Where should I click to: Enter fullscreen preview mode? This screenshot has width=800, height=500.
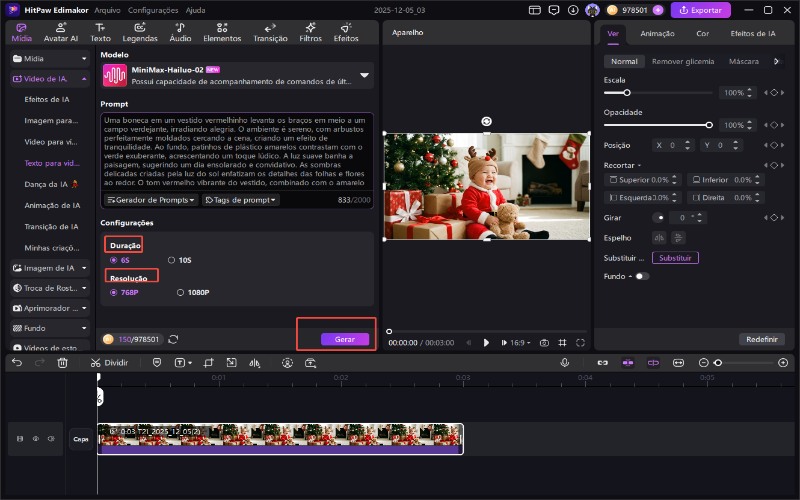pyautogui.click(x=580, y=343)
